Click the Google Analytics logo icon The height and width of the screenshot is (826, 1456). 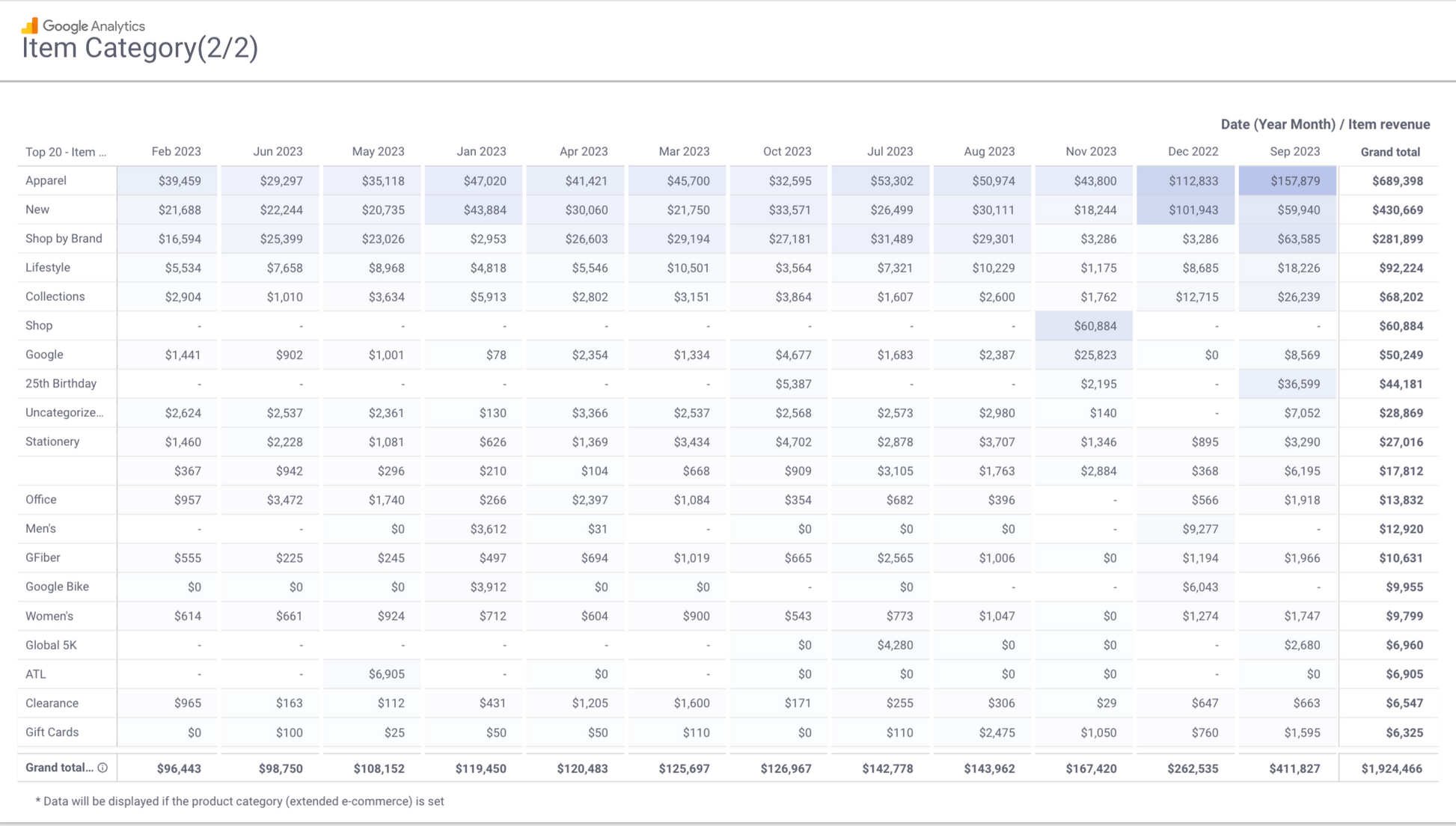click(x=30, y=26)
